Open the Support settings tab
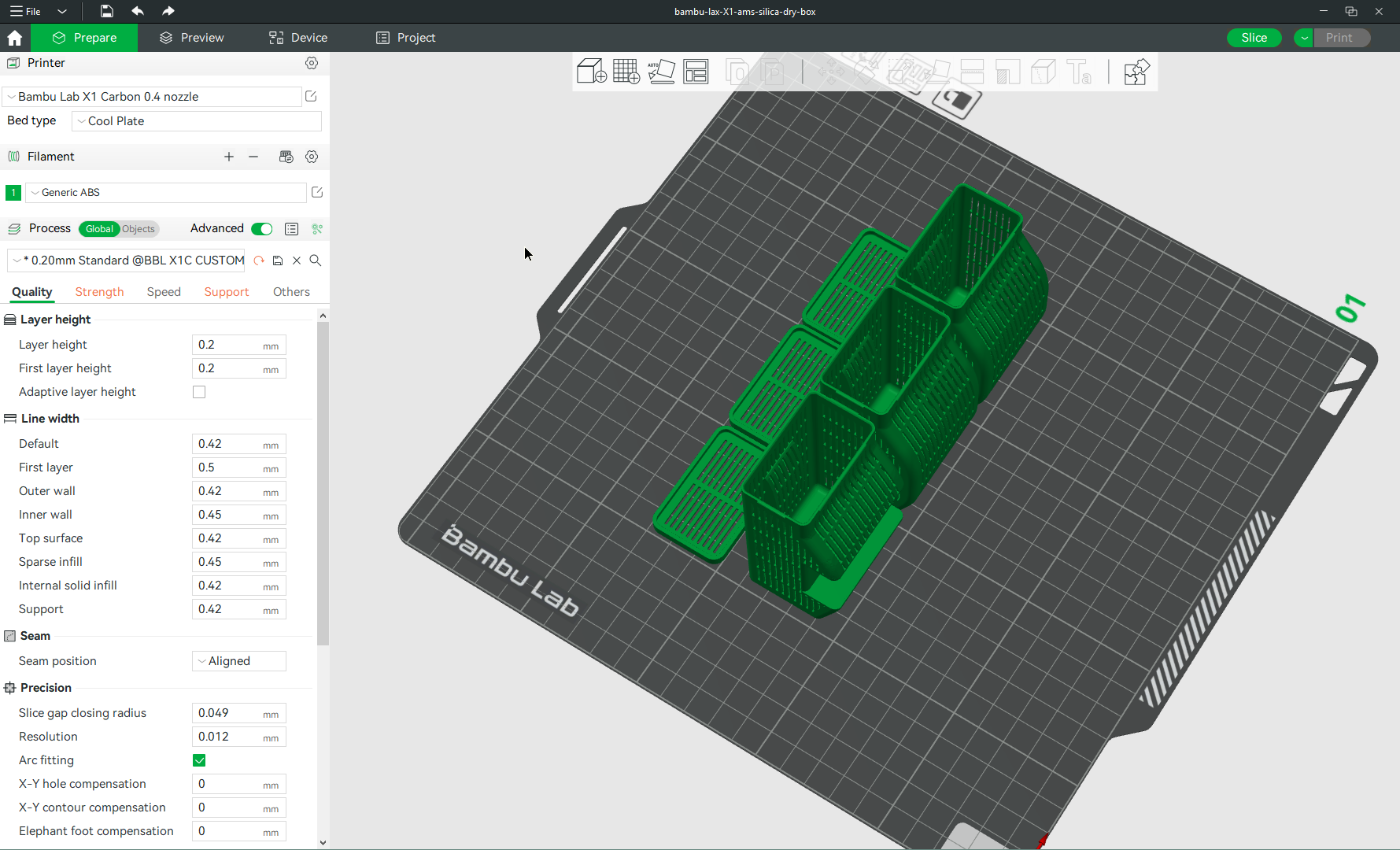The image size is (1400, 850). (227, 292)
